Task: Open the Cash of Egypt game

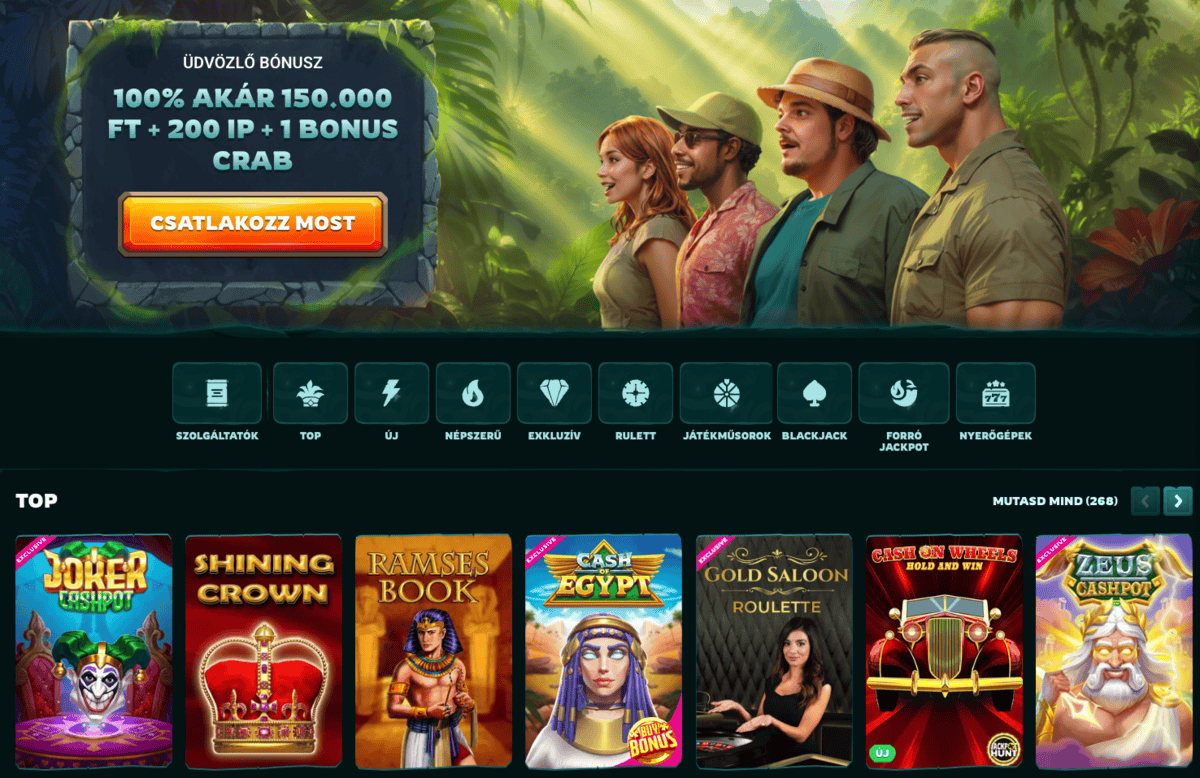Action: click(x=604, y=651)
